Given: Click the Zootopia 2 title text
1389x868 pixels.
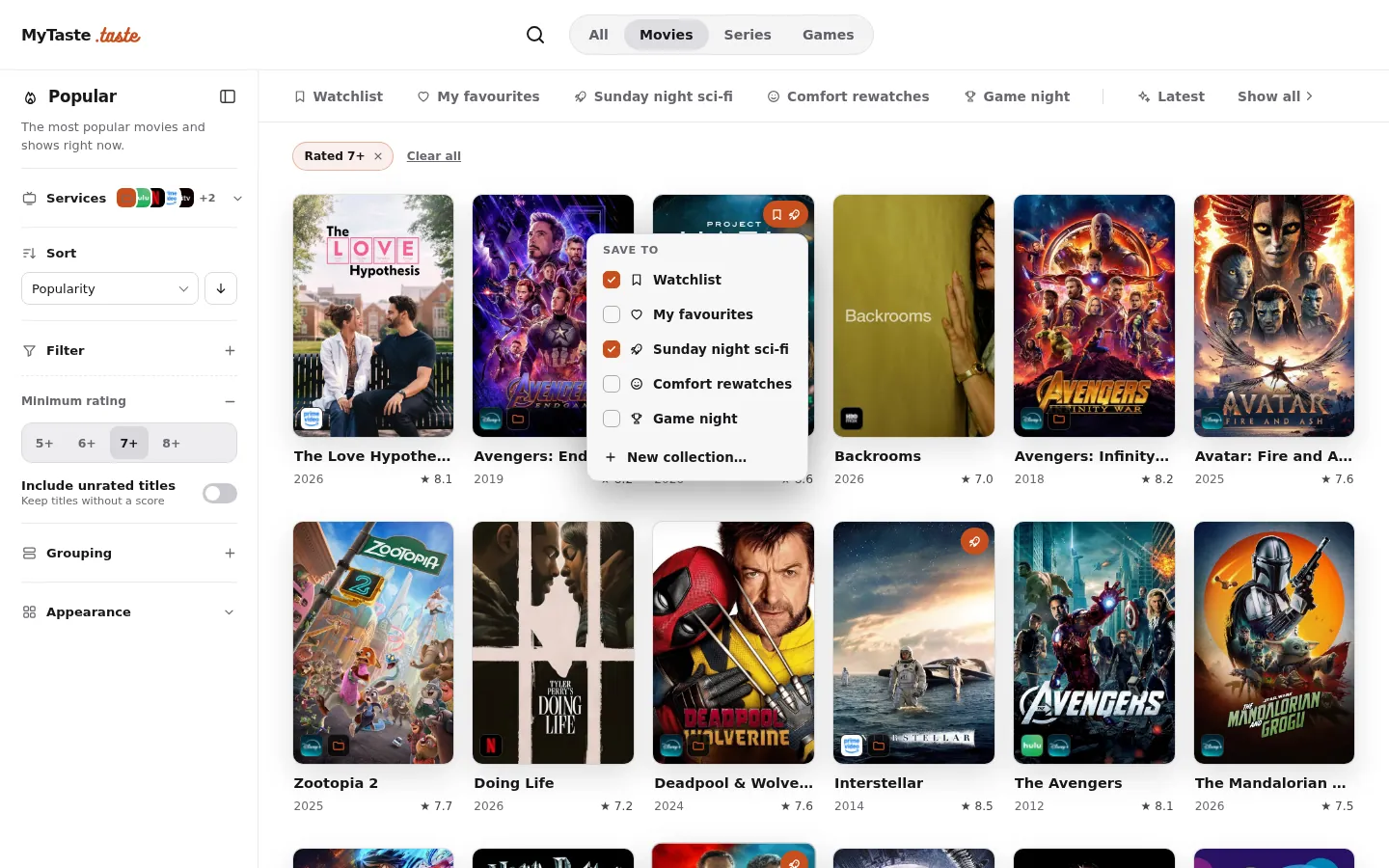Looking at the screenshot, I should click(336, 783).
